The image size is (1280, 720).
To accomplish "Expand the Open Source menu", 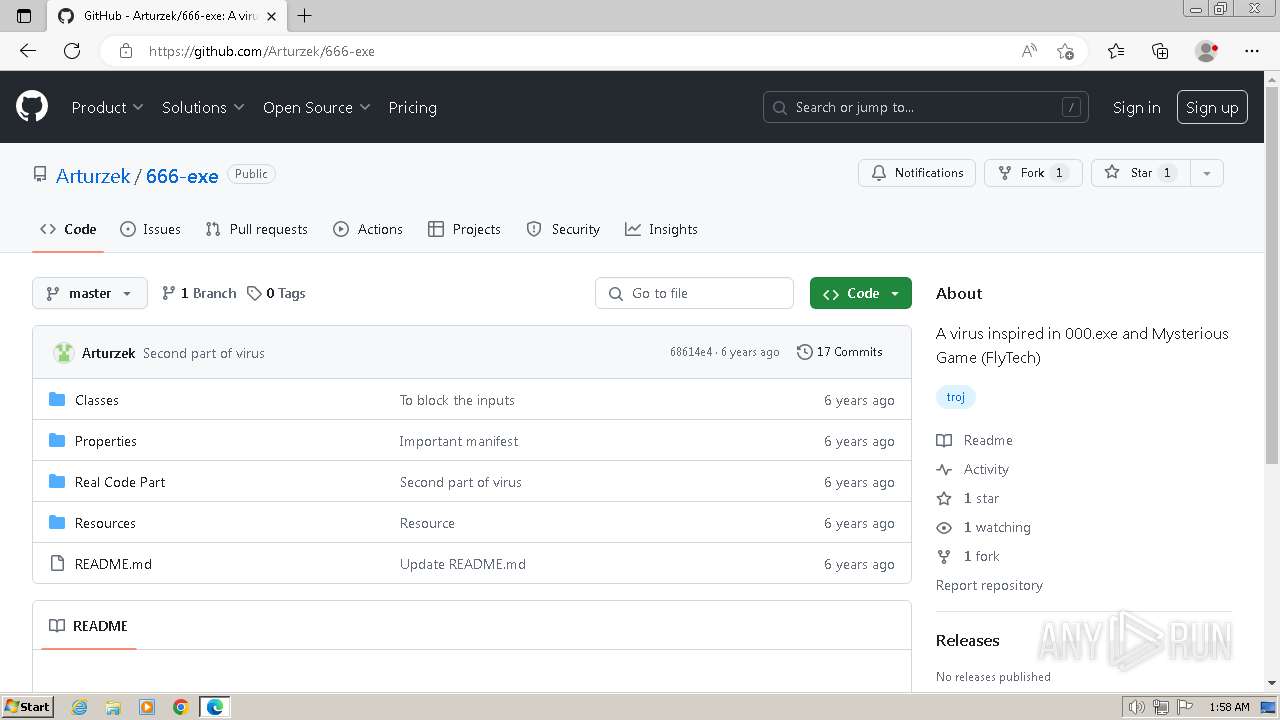I will (316, 107).
